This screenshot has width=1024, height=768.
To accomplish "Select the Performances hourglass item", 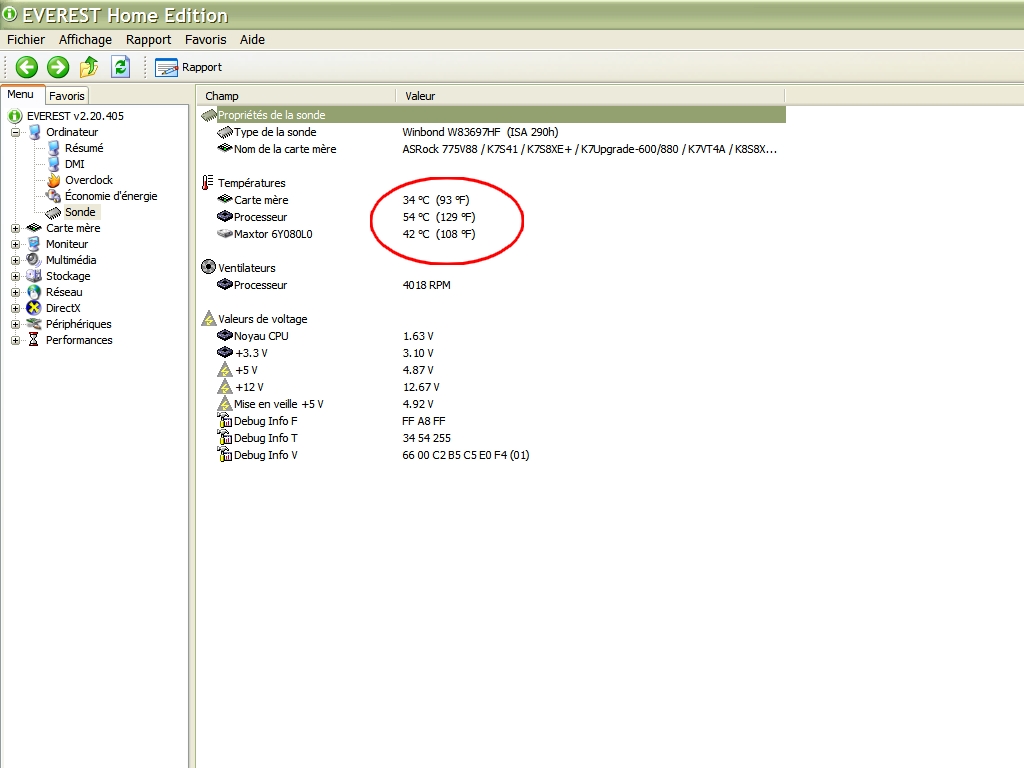I will [35, 340].
